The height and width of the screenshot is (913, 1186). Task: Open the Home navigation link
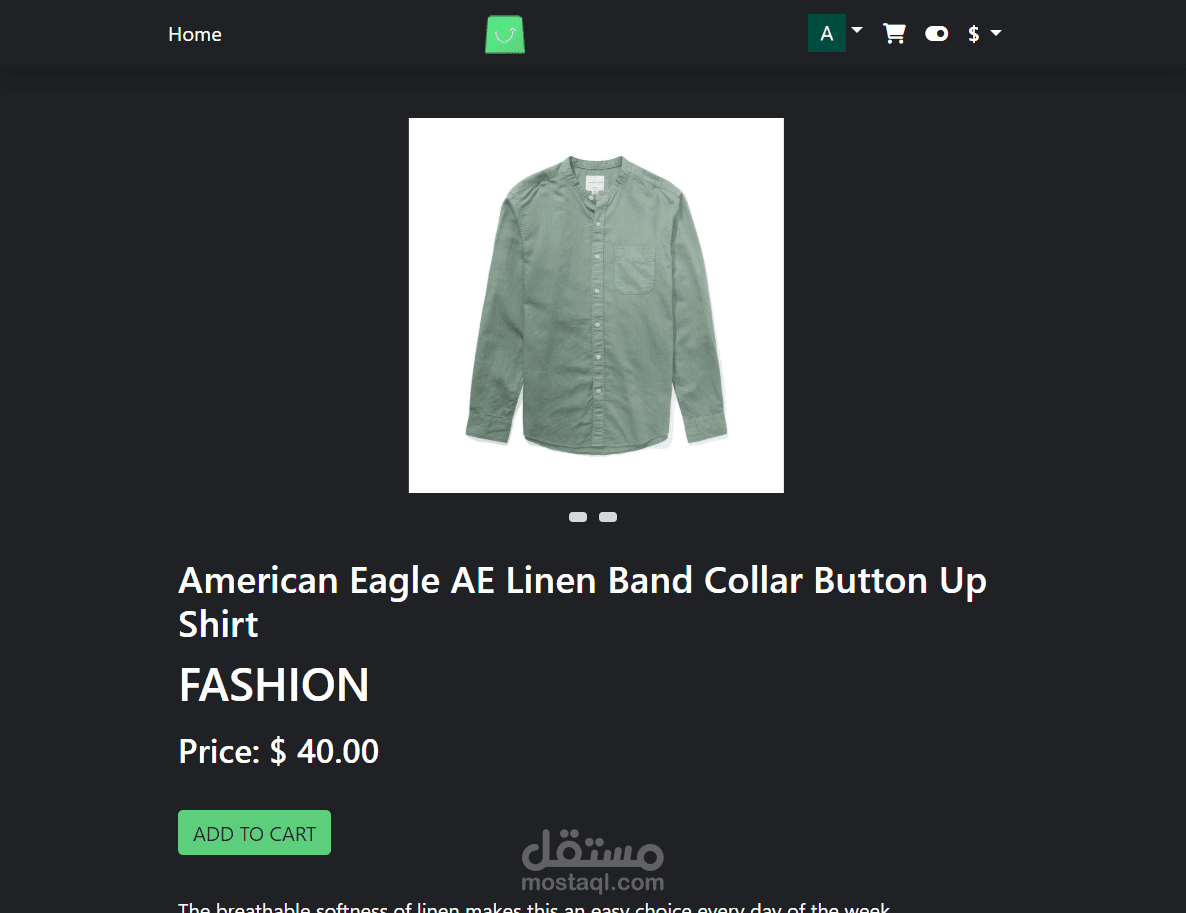[x=194, y=34]
